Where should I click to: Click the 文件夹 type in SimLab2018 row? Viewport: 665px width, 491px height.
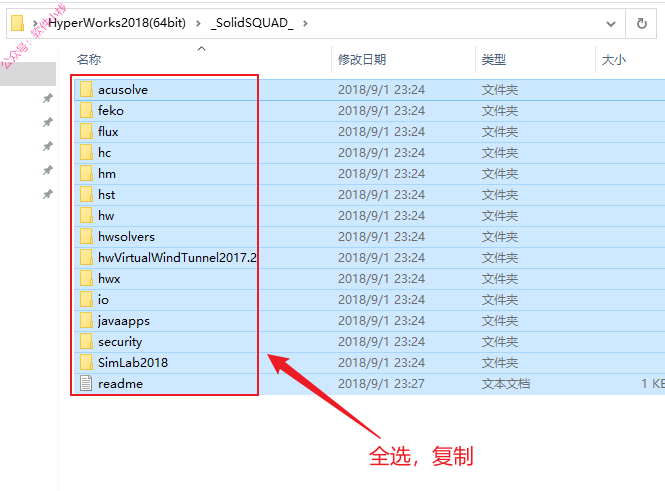click(500, 362)
